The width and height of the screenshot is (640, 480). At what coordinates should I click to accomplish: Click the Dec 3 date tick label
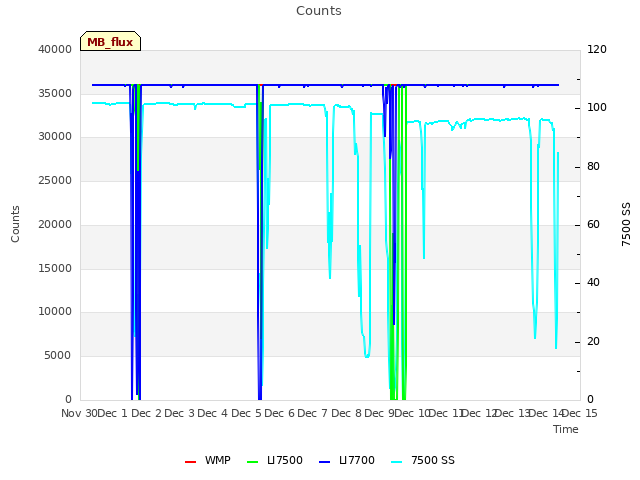point(180,413)
